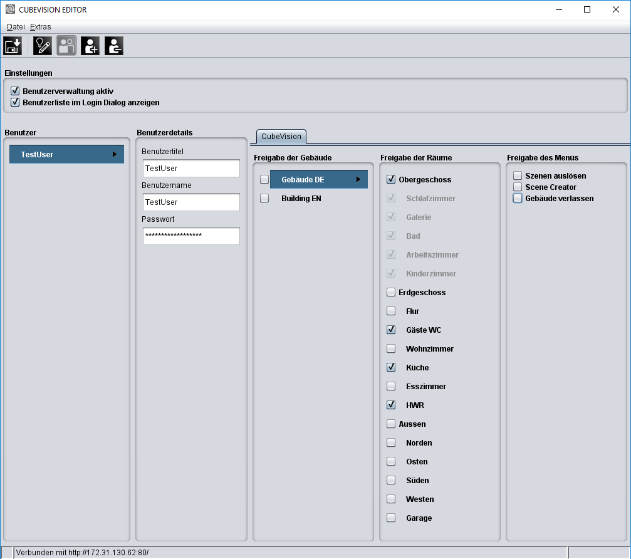Image resolution: width=631 pixels, height=559 pixels.
Task: Minimize the Cubevision Editor window
Action: point(559,9)
